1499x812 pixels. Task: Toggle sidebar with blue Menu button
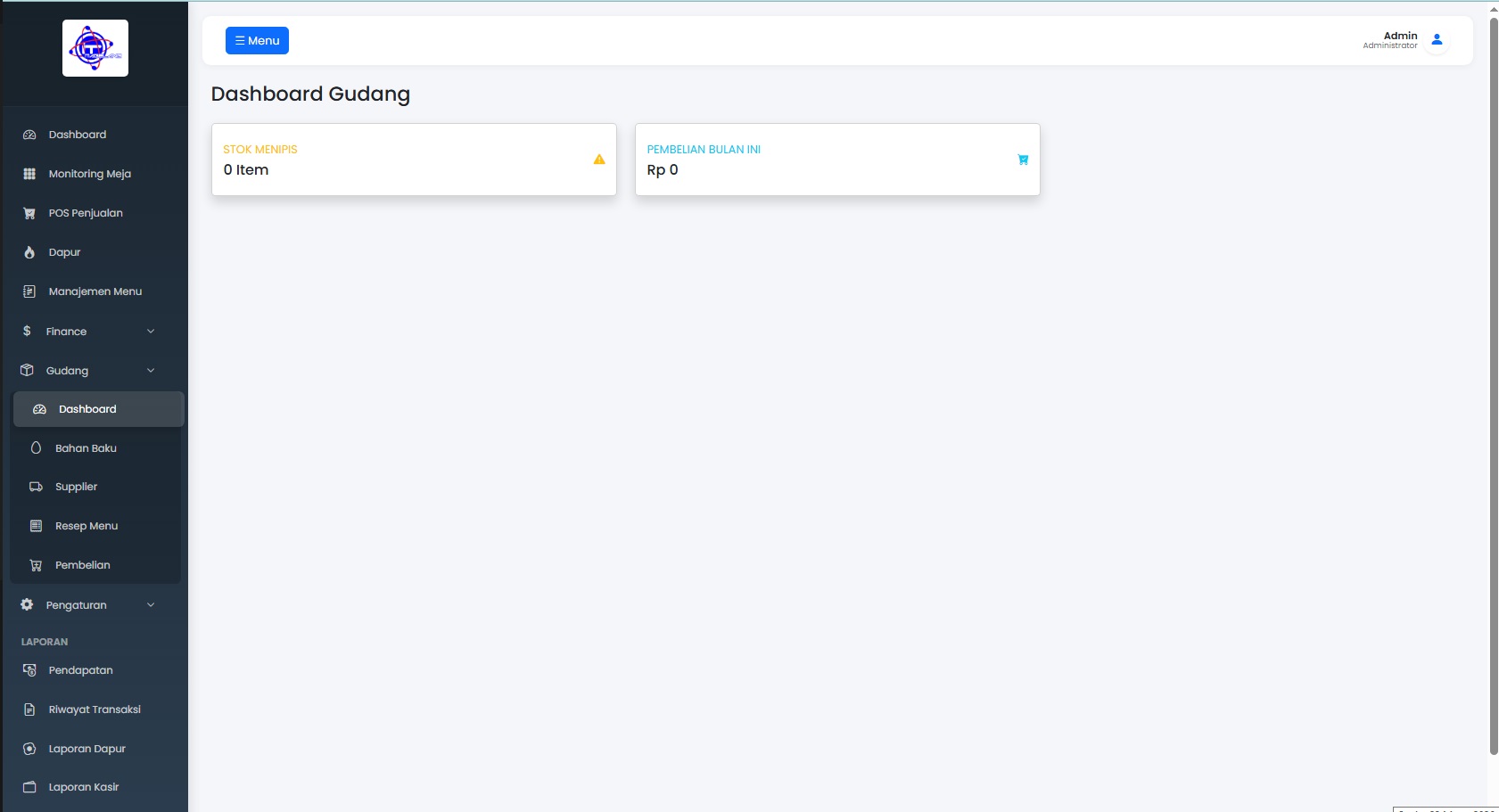(257, 41)
